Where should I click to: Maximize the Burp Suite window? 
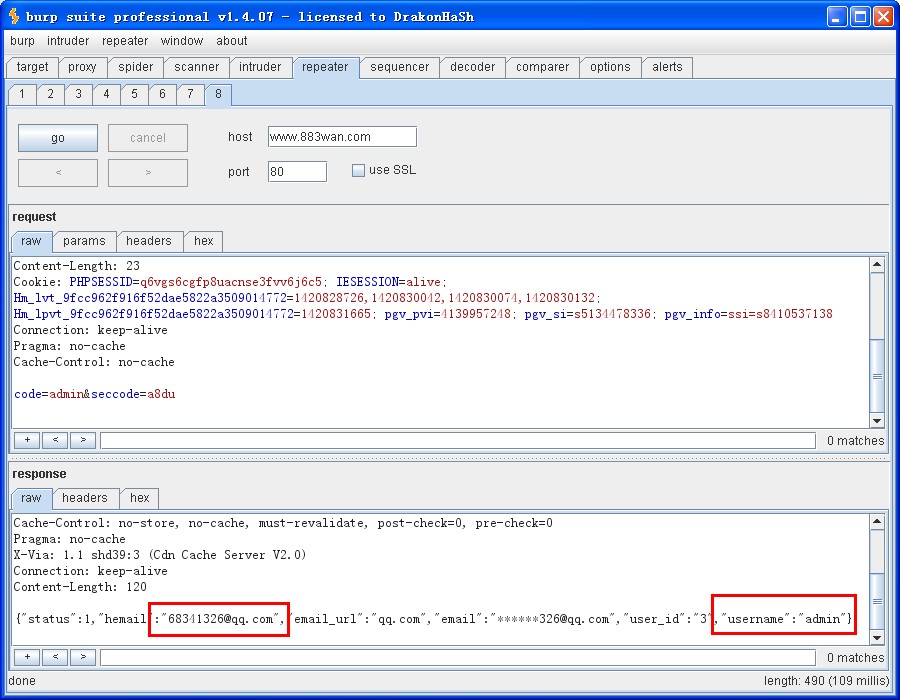(x=860, y=17)
